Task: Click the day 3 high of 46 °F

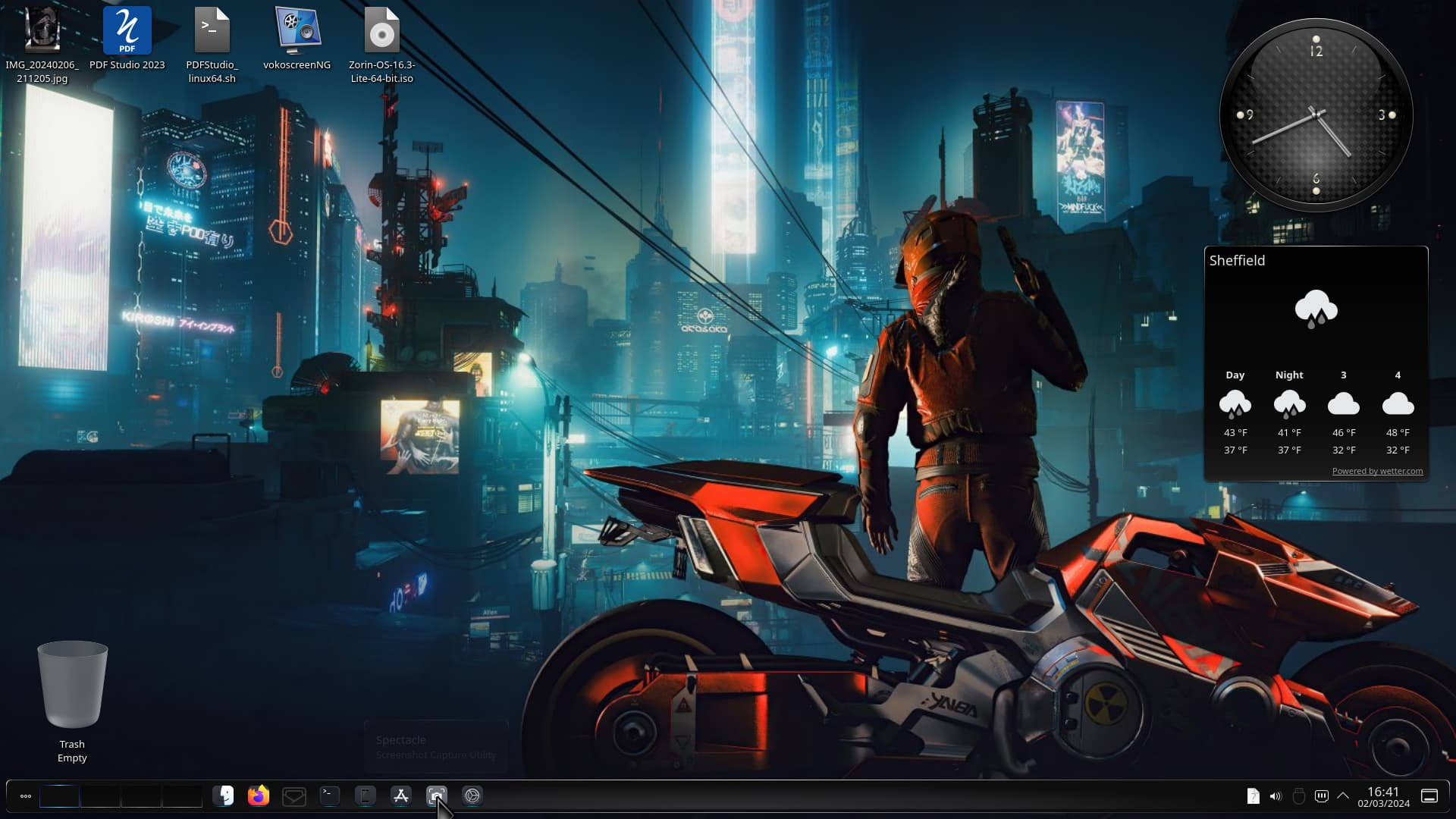Action: (x=1344, y=433)
